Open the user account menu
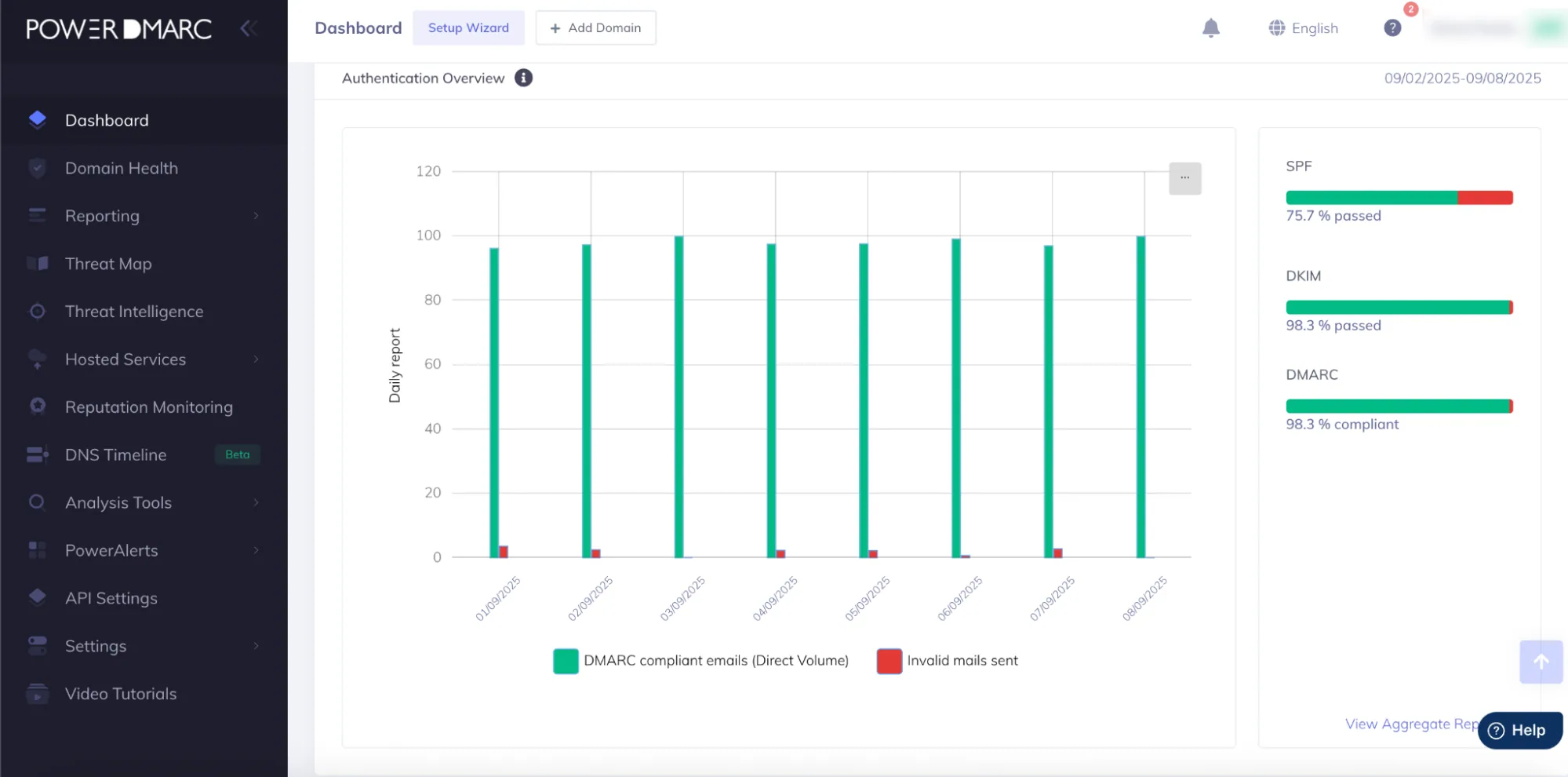The height and width of the screenshot is (777, 1568). [x=1496, y=28]
